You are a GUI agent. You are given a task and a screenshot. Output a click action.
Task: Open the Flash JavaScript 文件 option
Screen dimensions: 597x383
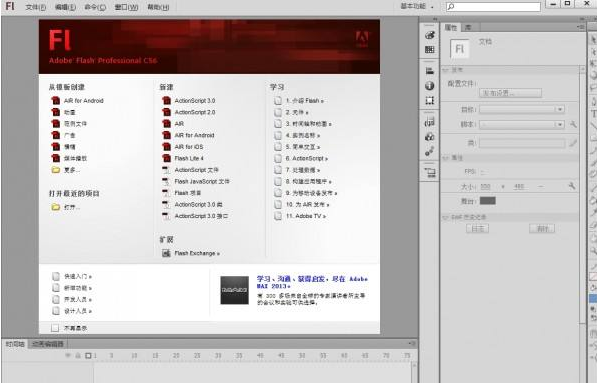click(x=196, y=181)
